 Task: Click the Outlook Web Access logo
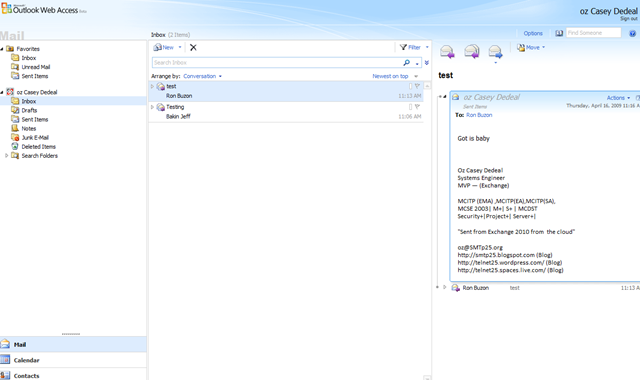point(44,9)
